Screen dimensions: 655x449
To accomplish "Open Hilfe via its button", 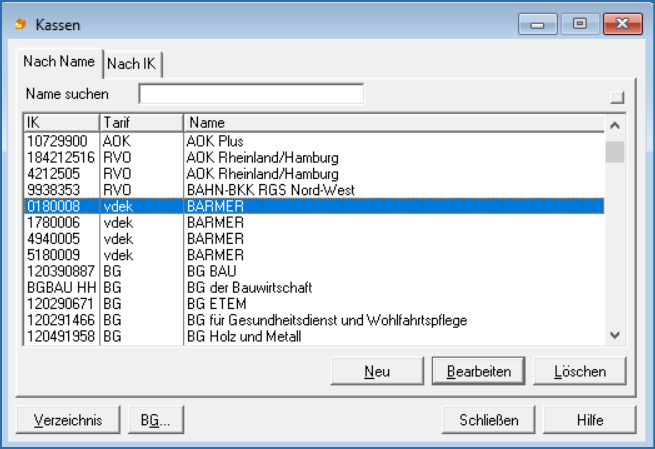I will pyautogui.click(x=590, y=420).
